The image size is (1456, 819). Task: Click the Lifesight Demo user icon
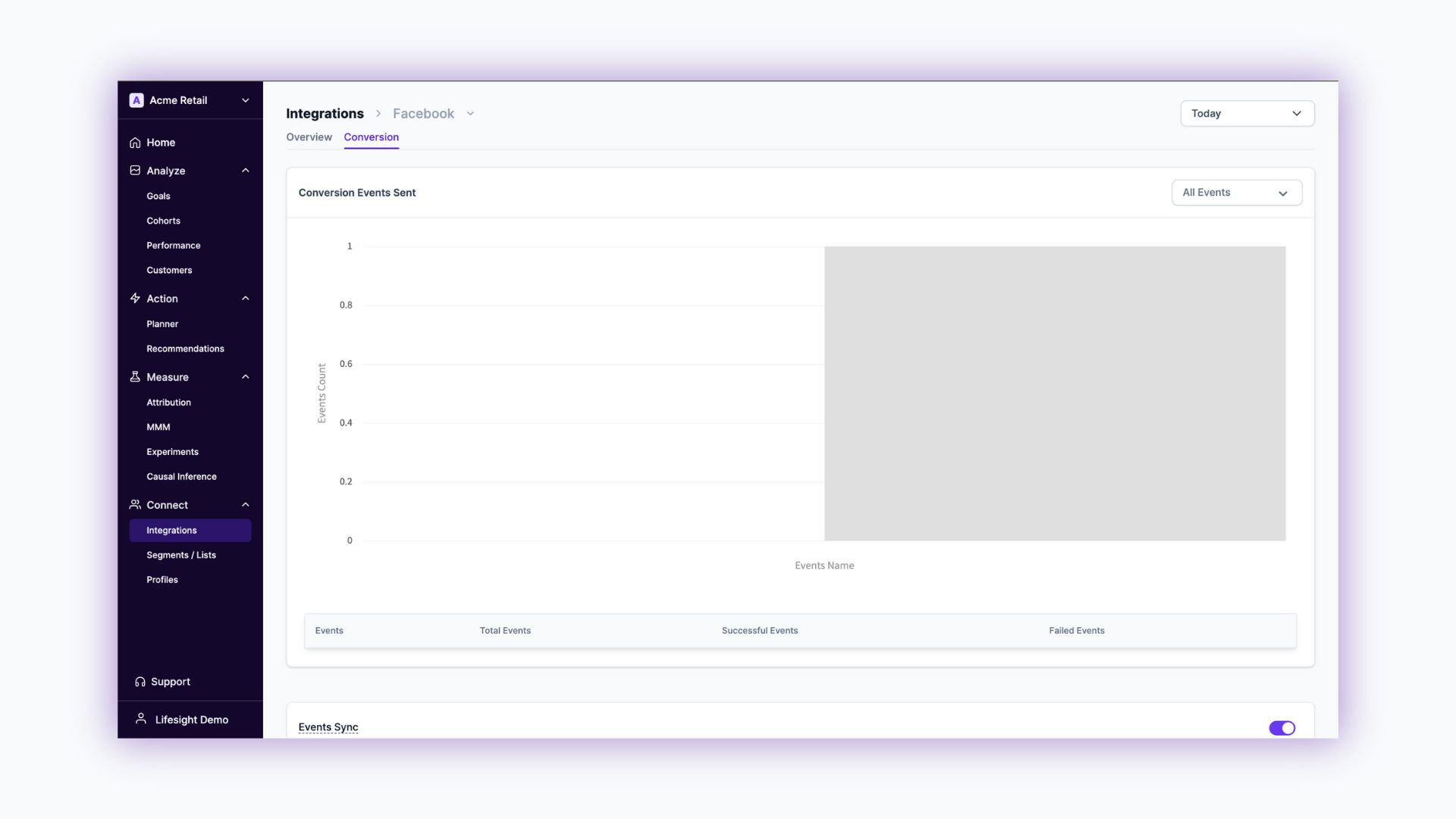point(141,719)
